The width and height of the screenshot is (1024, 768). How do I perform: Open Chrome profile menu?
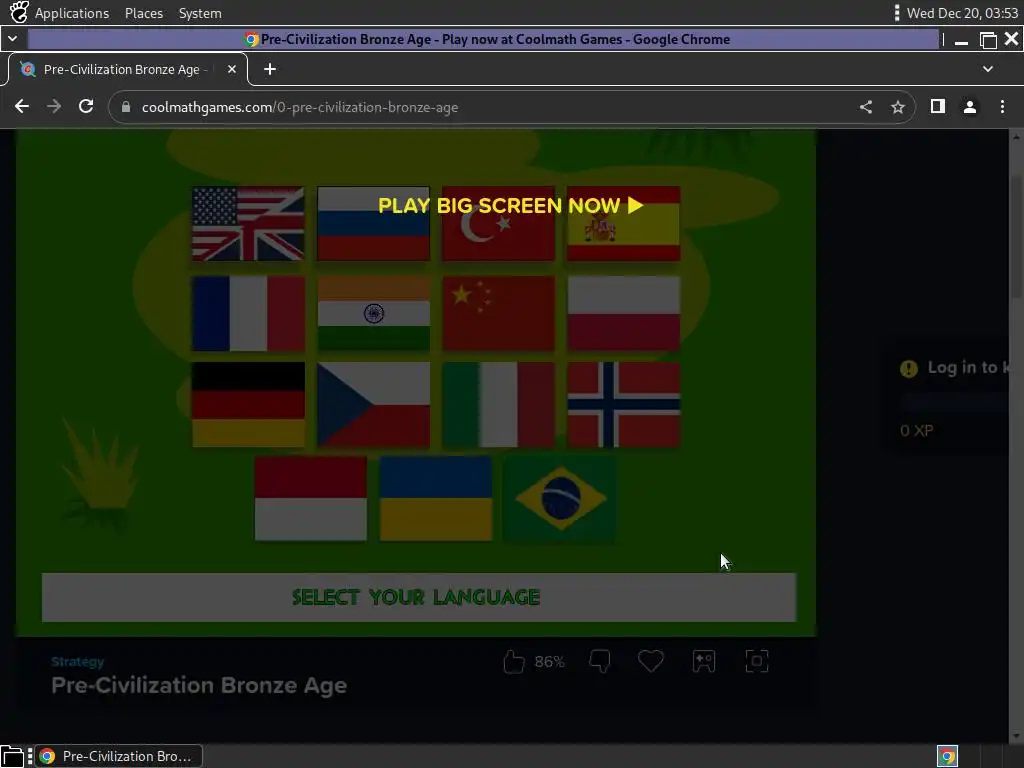tap(970, 107)
